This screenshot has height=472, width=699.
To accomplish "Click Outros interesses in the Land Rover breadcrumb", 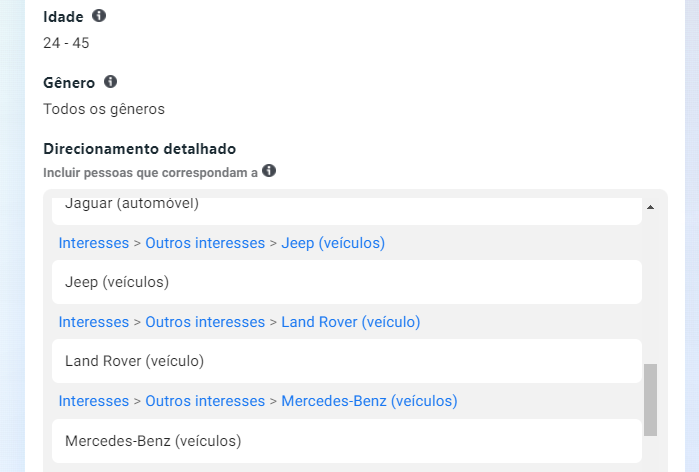I will pos(205,322).
